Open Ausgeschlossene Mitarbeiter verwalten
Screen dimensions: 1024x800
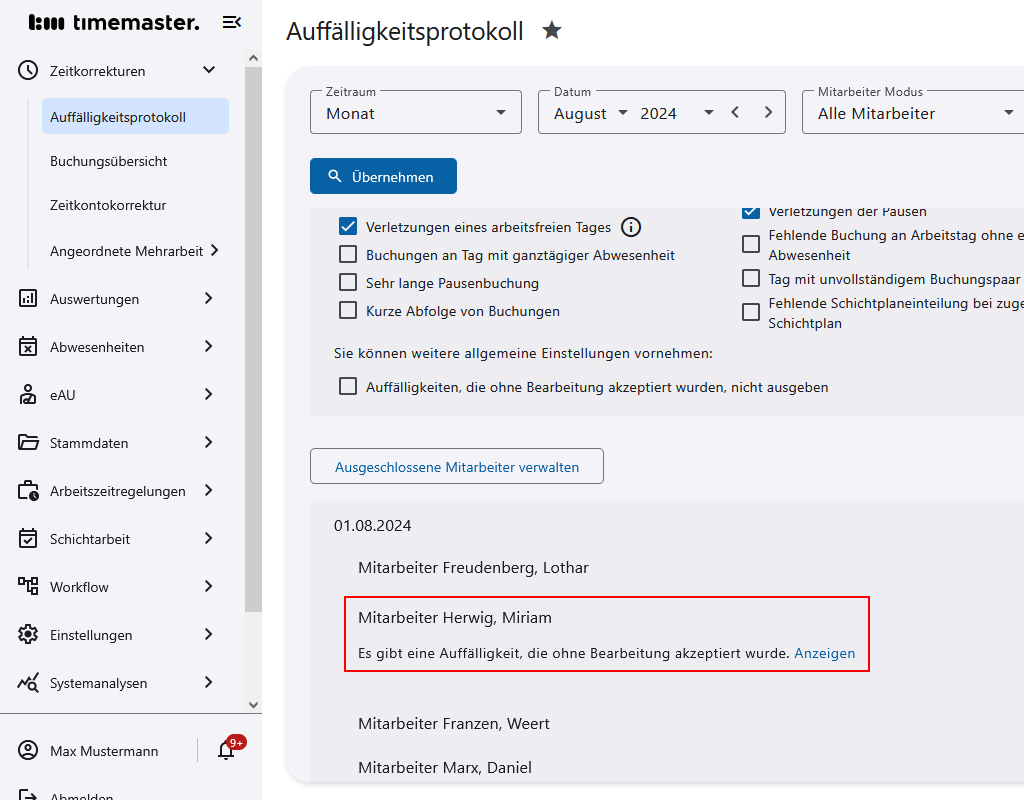click(x=456, y=466)
